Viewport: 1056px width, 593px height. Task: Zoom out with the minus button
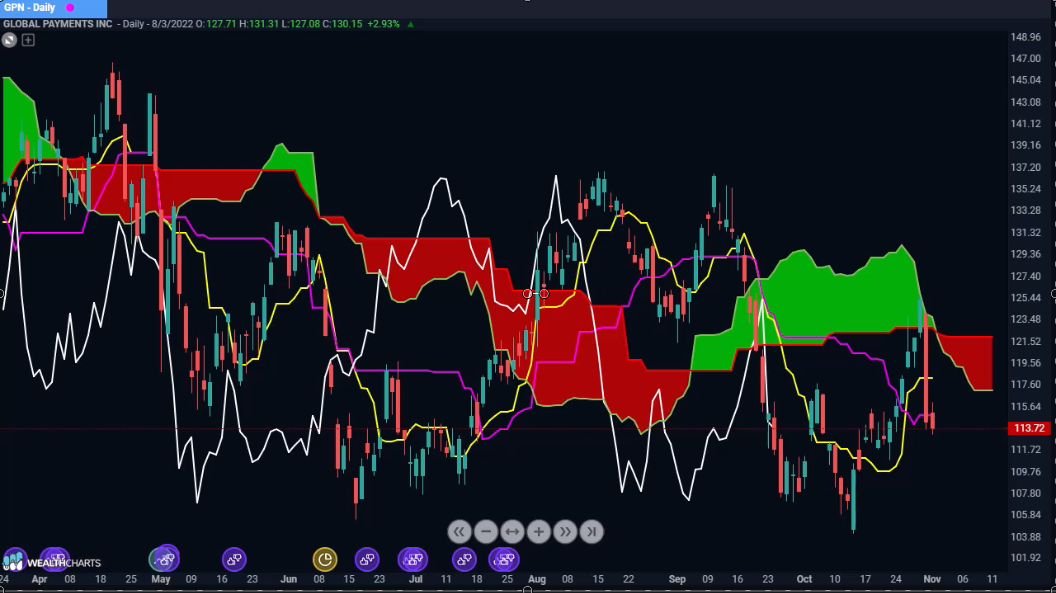(486, 532)
